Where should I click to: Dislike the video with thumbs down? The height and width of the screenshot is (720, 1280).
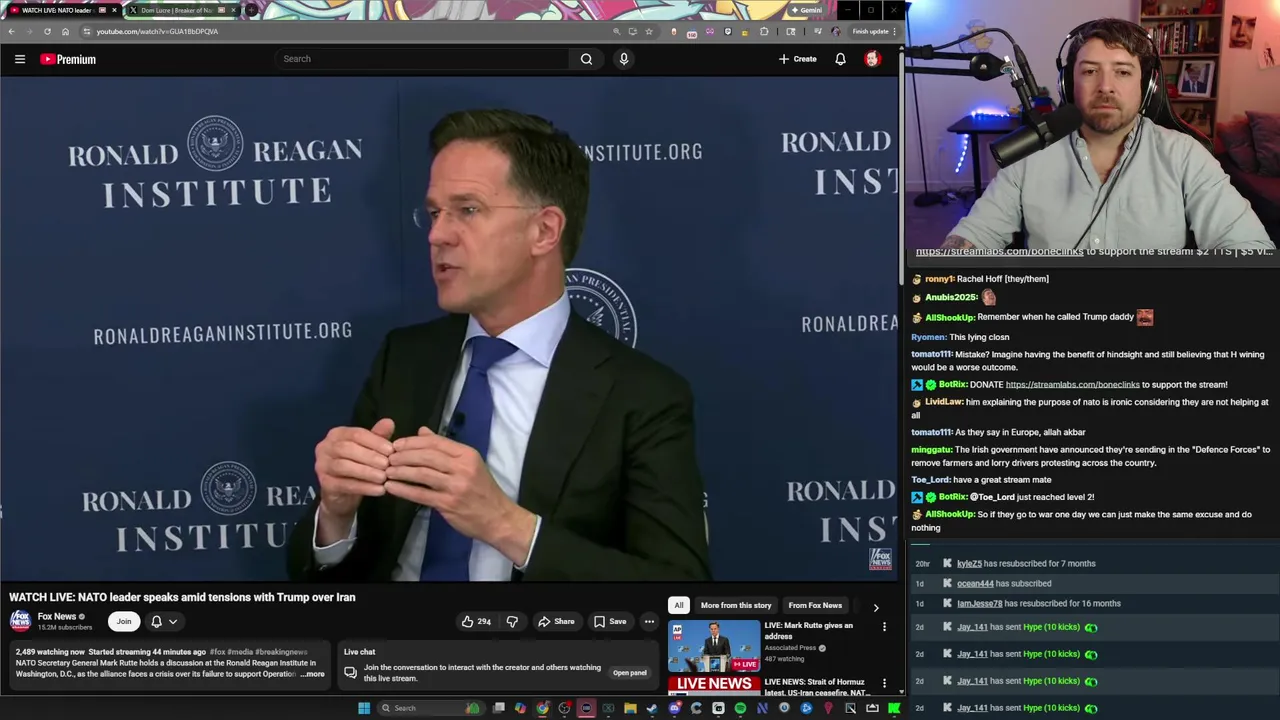coord(512,622)
